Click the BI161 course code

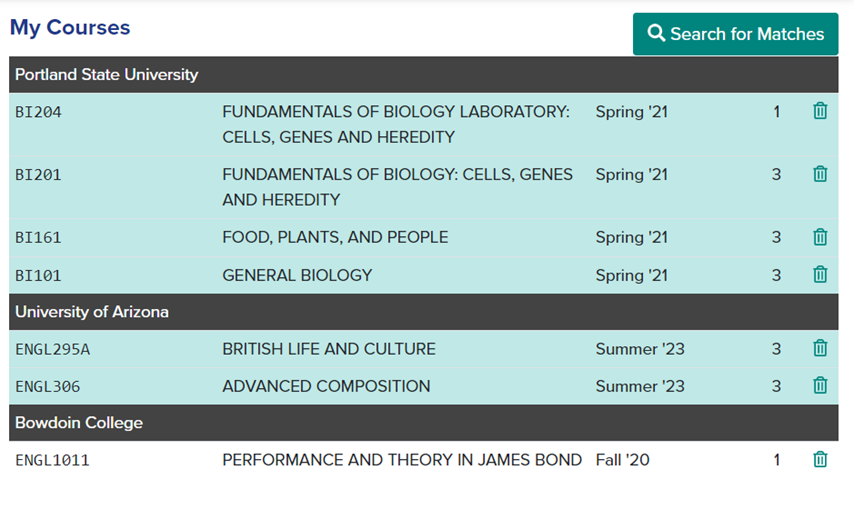coord(38,238)
